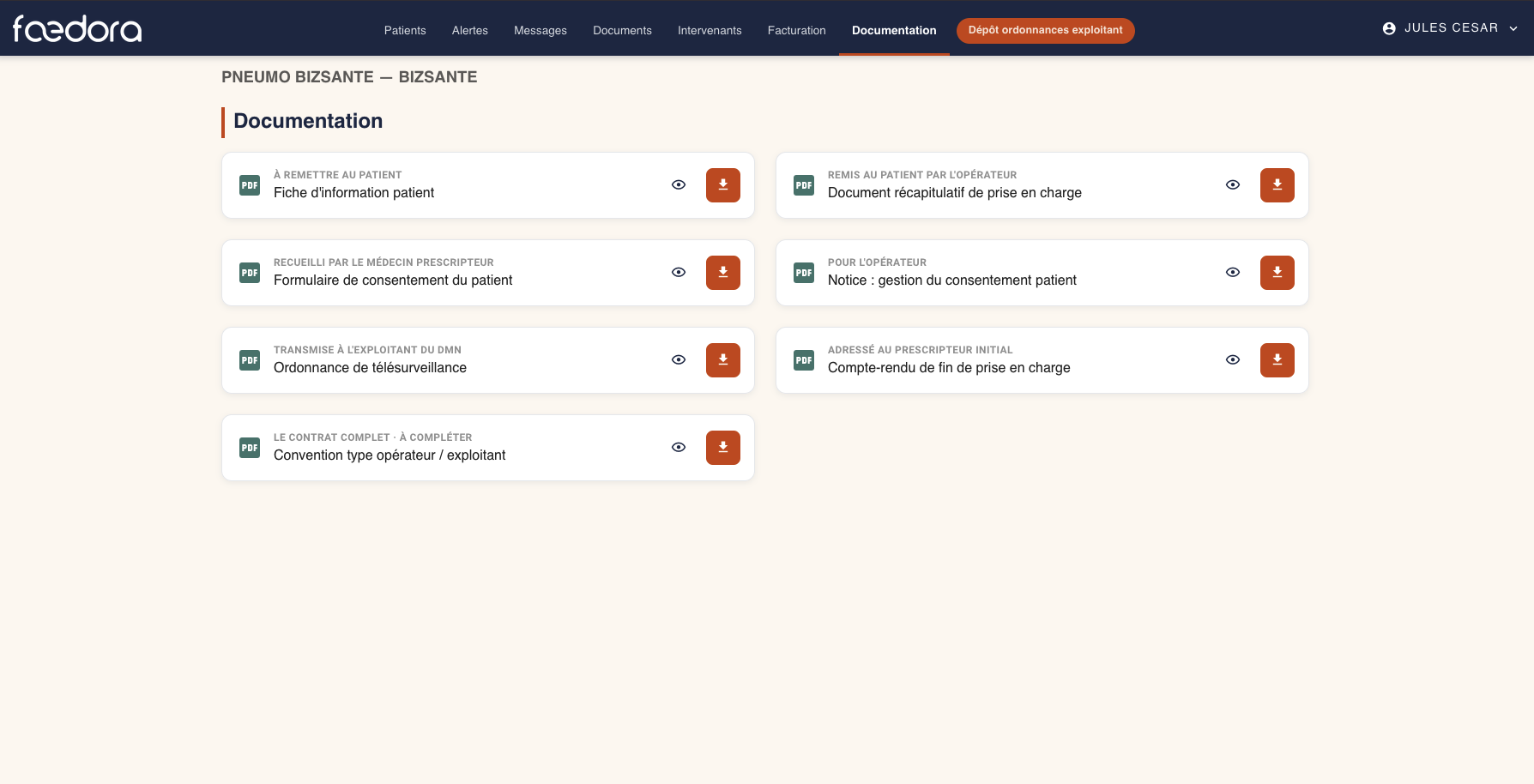1534x784 pixels.
Task: Open the Documents tab
Action: tap(622, 30)
